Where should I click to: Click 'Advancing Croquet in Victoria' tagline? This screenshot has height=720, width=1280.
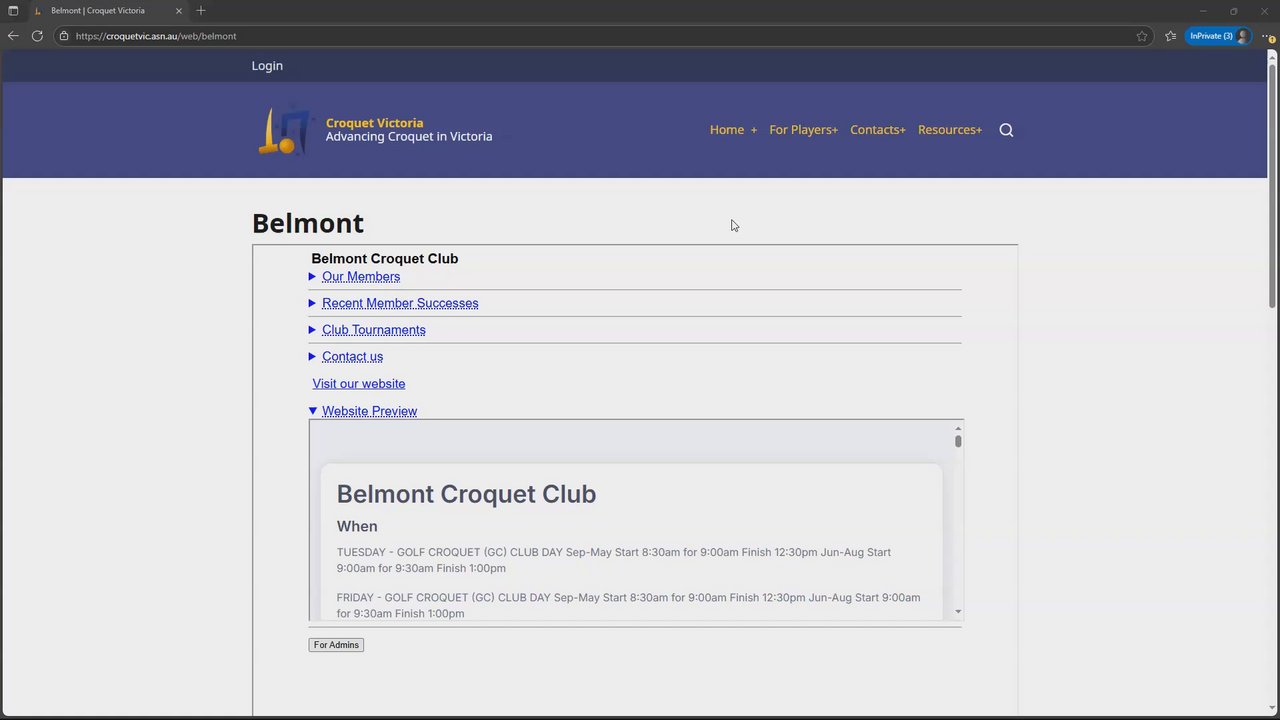pos(409,137)
